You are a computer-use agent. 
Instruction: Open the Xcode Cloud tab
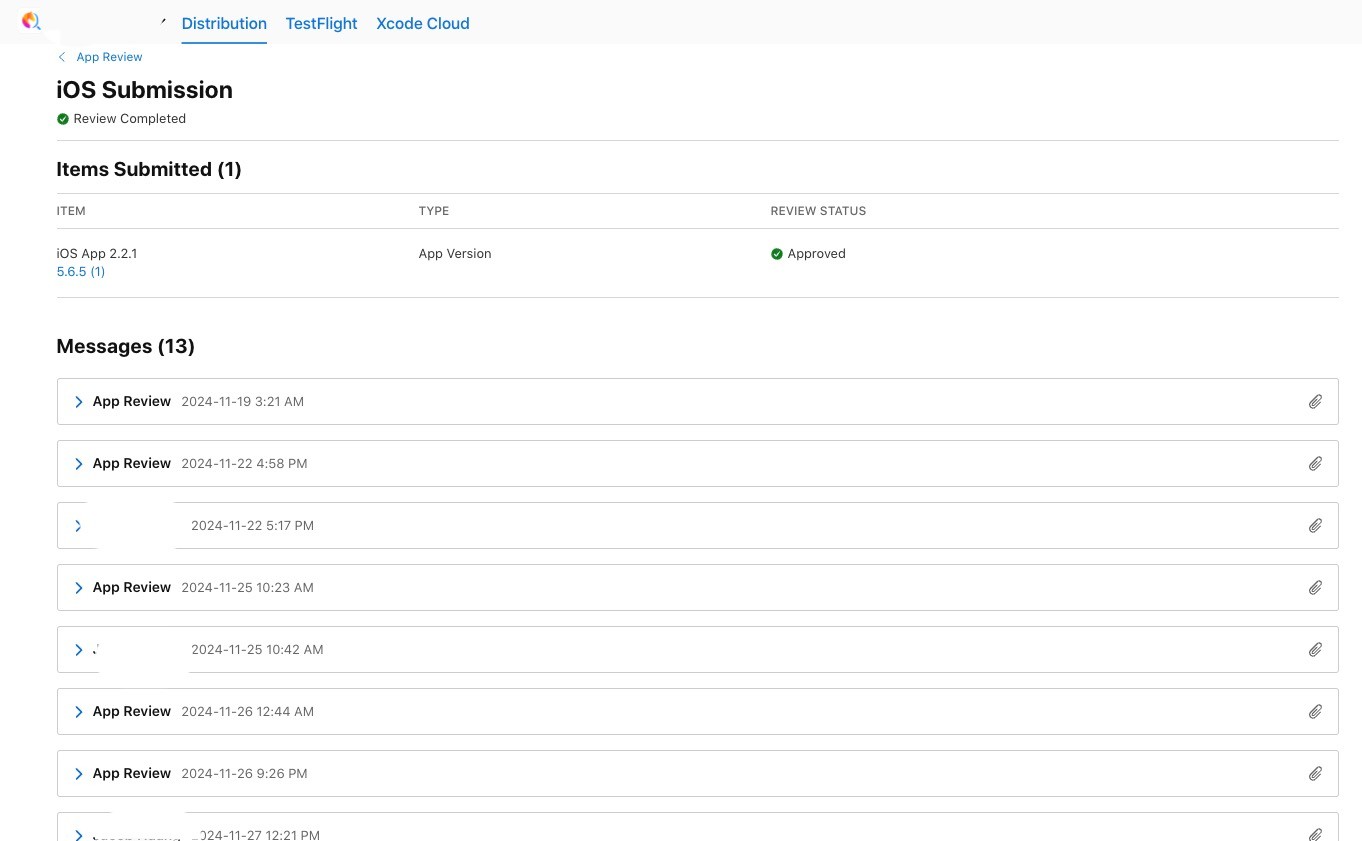pos(423,23)
